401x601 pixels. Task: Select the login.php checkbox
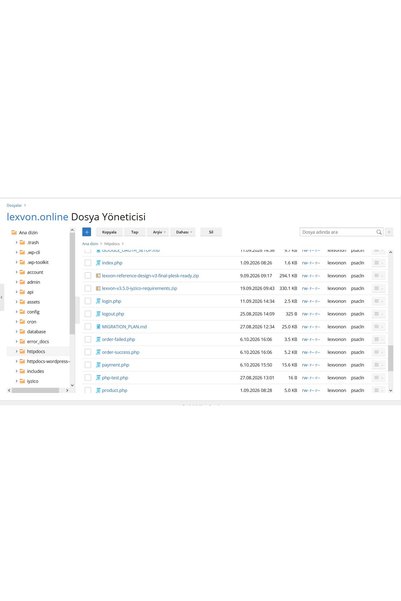tap(88, 301)
